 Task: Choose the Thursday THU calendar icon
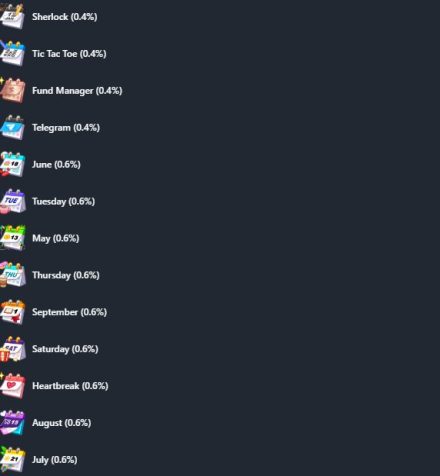[12, 275]
